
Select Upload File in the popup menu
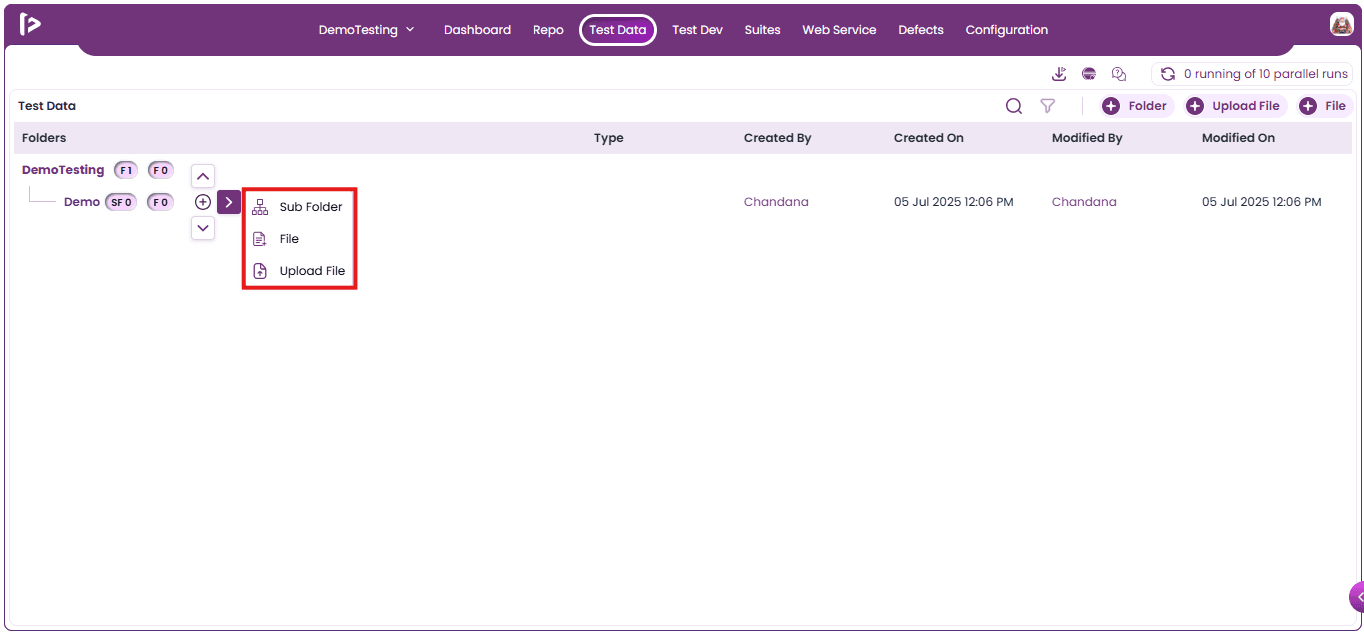click(x=299, y=271)
